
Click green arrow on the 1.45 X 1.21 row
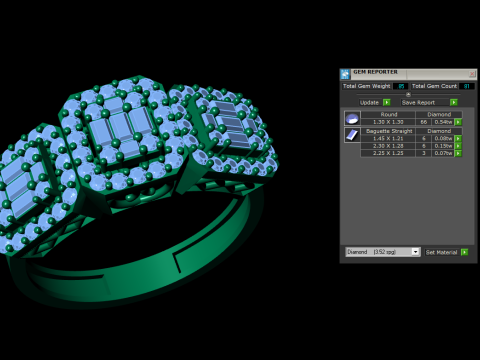[x=458, y=138]
